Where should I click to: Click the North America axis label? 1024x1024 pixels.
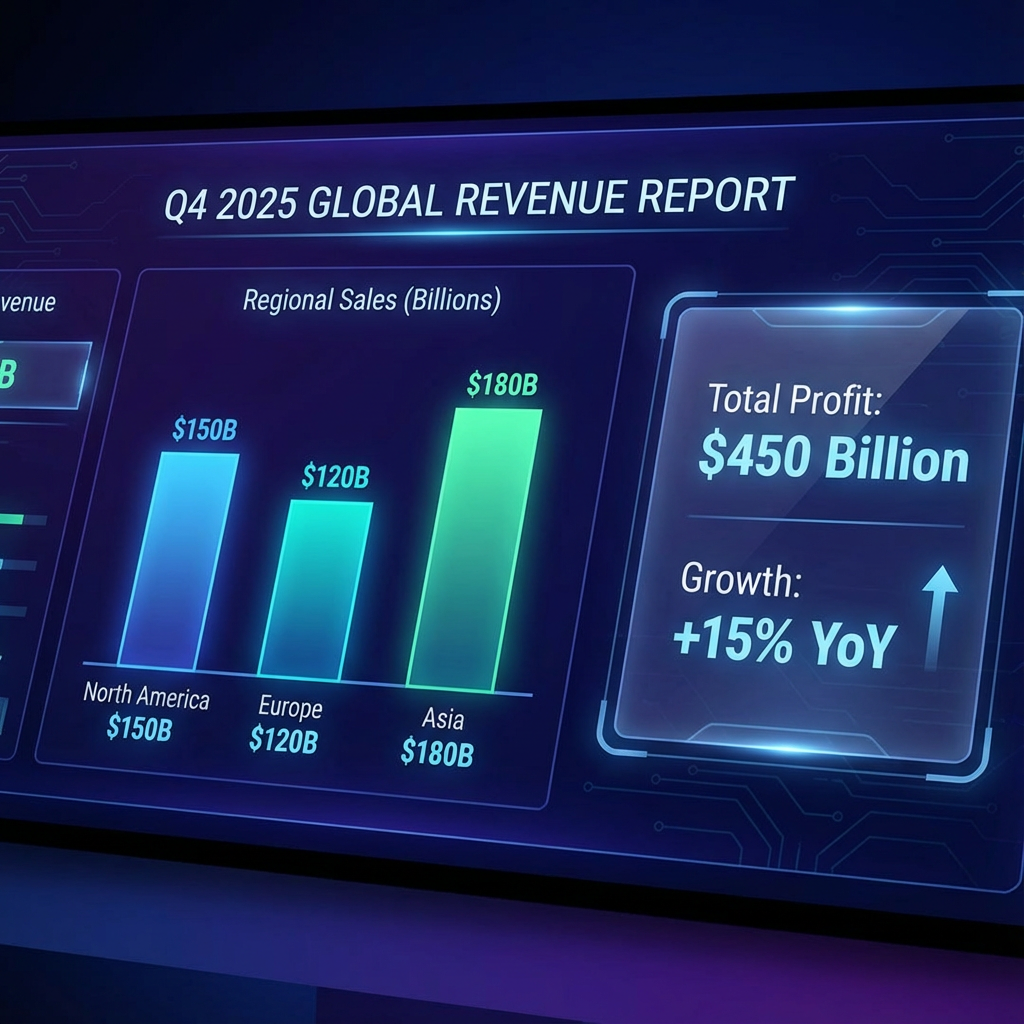146,695
